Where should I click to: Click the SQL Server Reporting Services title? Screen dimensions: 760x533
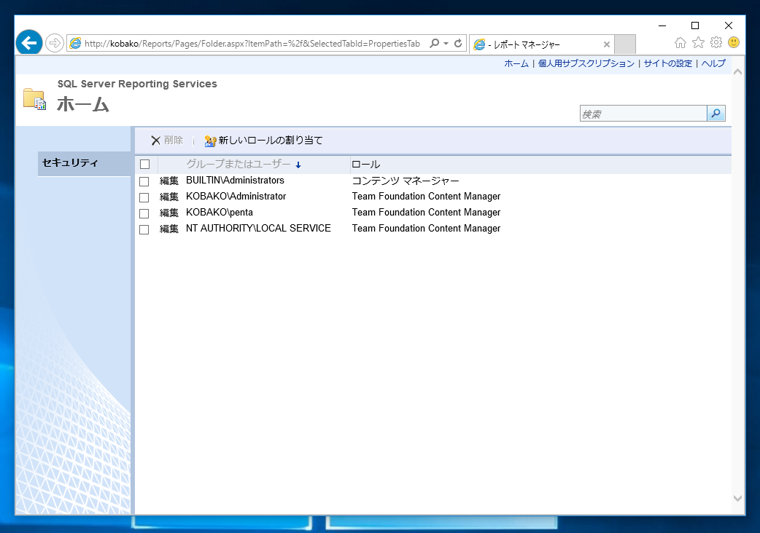pos(137,84)
